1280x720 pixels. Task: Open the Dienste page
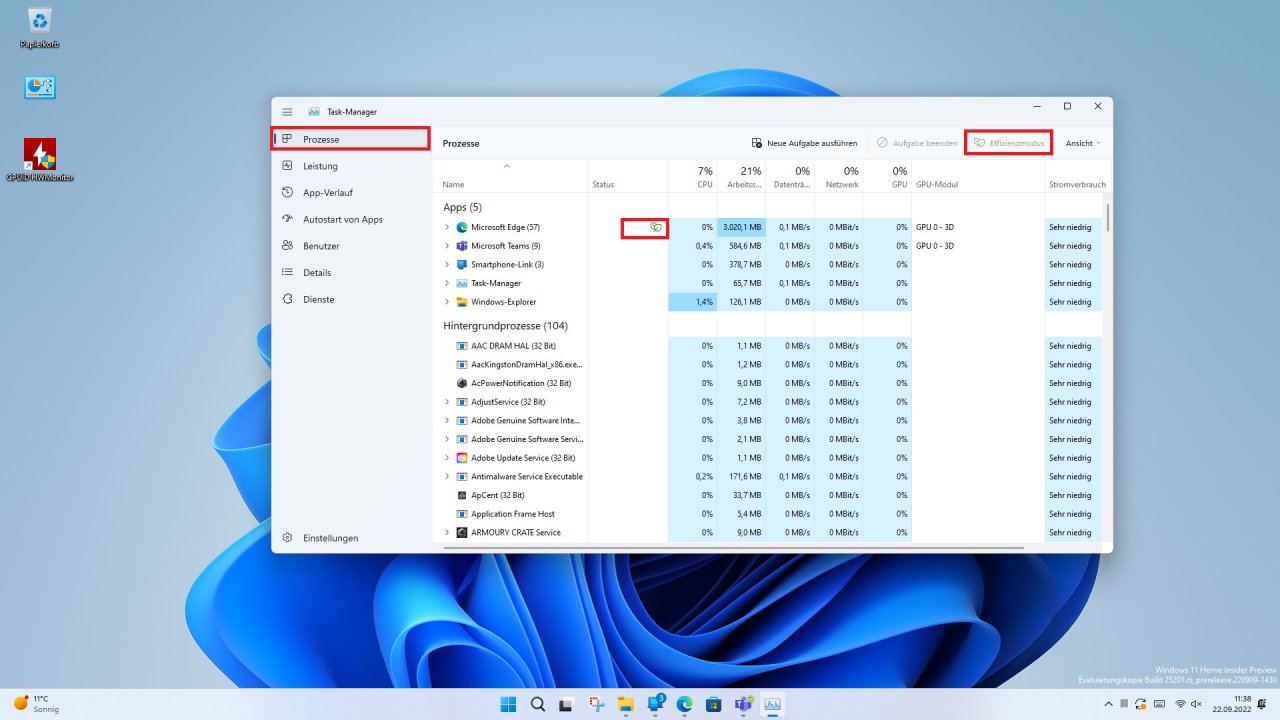point(351,299)
